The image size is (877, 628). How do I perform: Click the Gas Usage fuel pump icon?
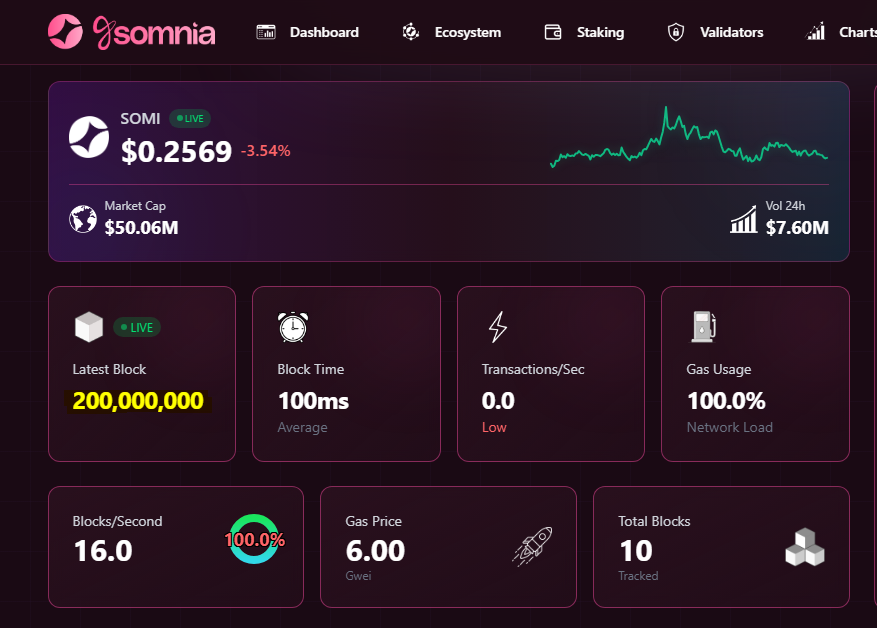click(x=704, y=327)
